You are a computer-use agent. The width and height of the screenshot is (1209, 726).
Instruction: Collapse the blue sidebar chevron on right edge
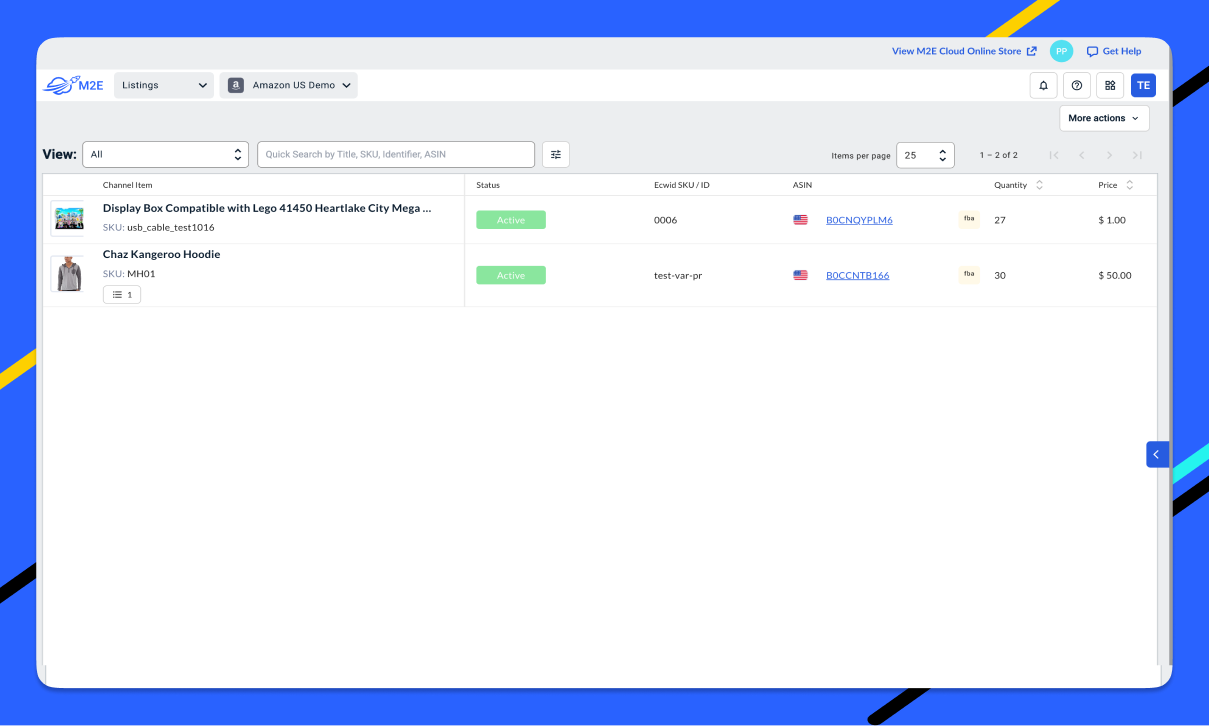(x=1157, y=454)
